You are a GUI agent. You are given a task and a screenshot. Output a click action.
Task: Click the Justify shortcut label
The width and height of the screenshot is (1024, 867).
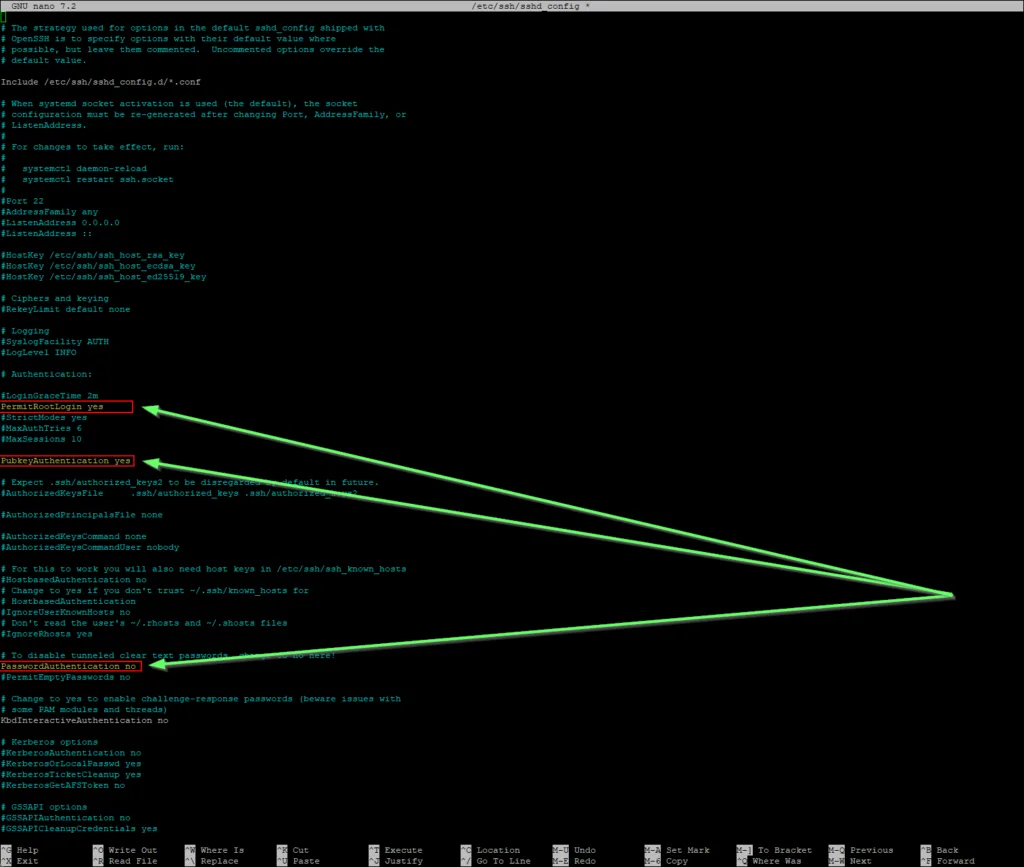[x=404, y=861]
